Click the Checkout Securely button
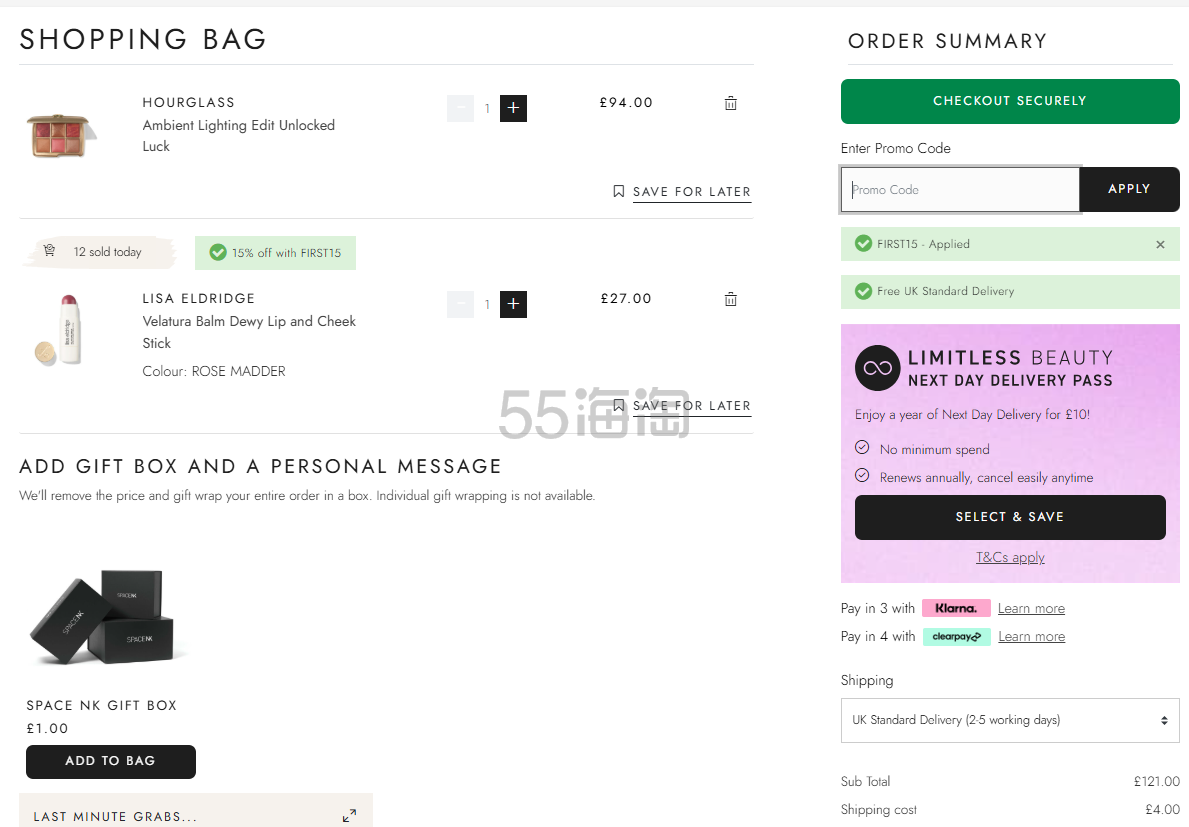 point(1010,101)
